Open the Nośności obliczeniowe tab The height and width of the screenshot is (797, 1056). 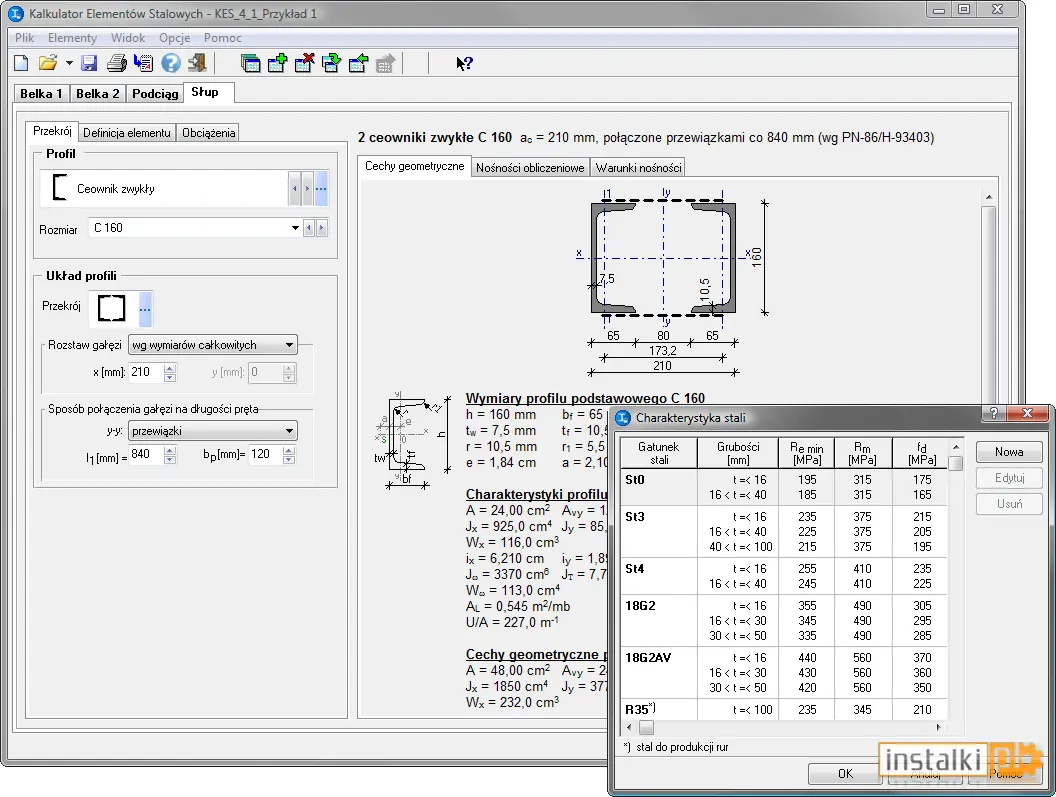click(x=530, y=168)
